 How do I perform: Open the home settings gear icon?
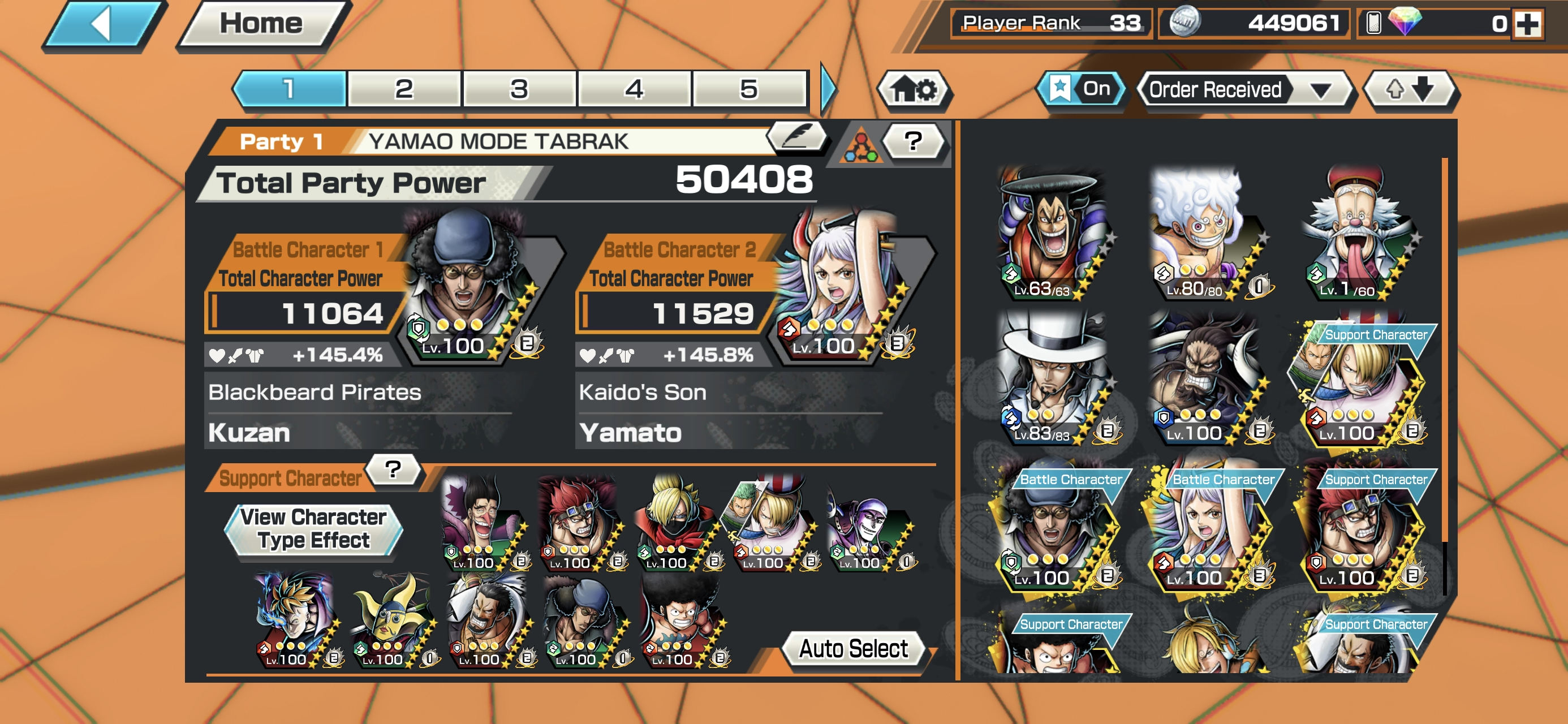pos(914,90)
